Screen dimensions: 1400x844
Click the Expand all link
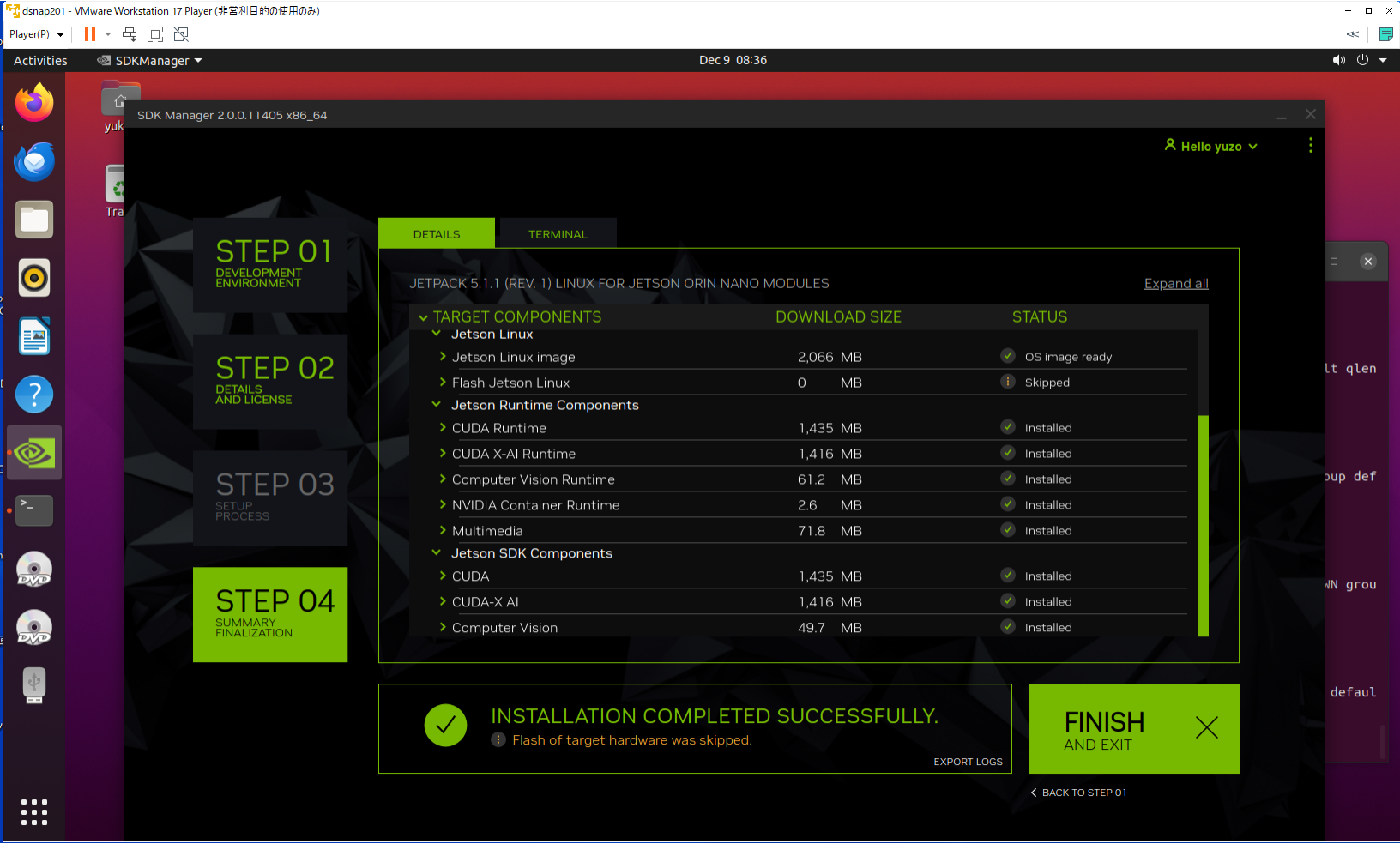(1176, 283)
